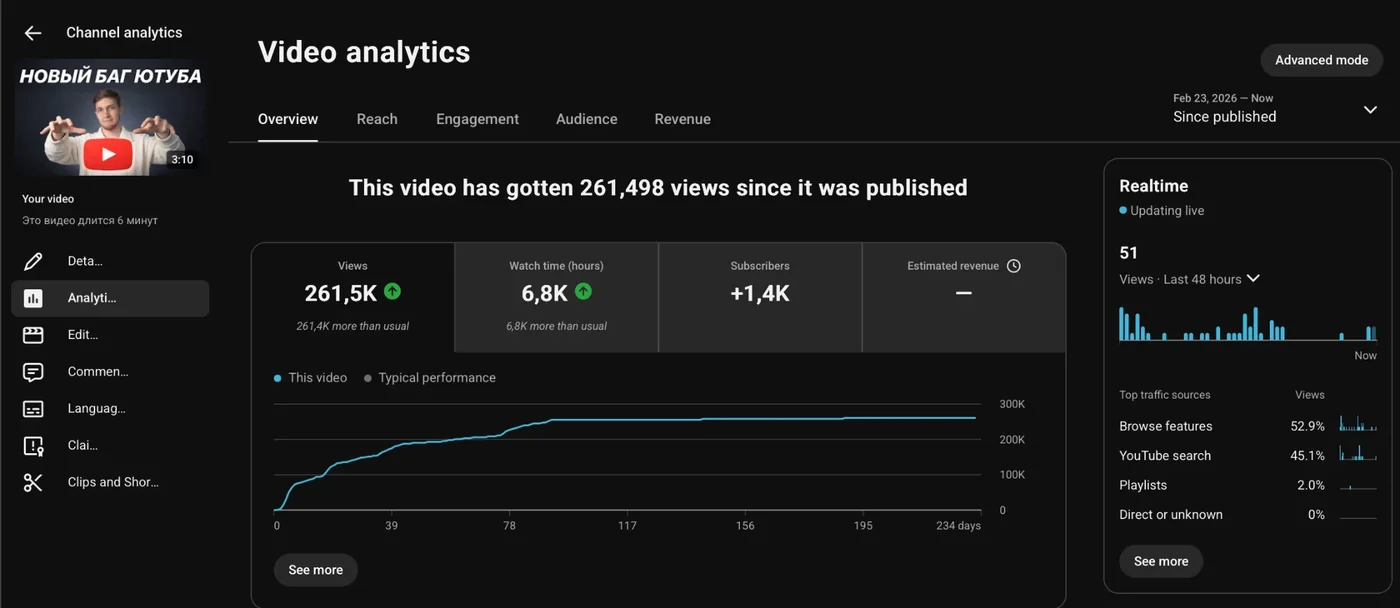The height and width of the screenshot is (608, 1400).
Task: Click the Browse features traffic source row
Action: tap(1248, 426)
